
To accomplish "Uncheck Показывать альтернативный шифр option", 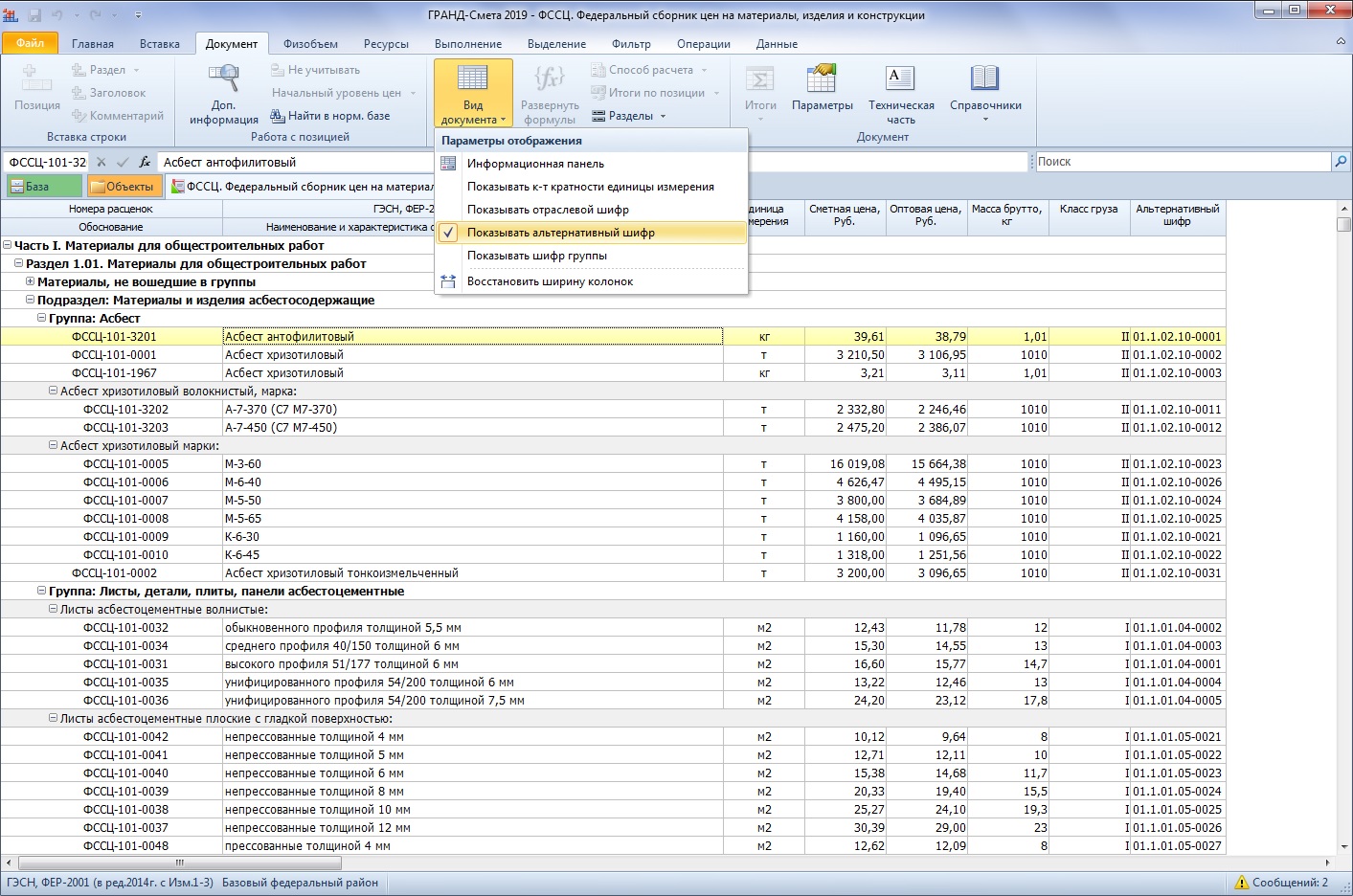I will (x=560, y=233).
